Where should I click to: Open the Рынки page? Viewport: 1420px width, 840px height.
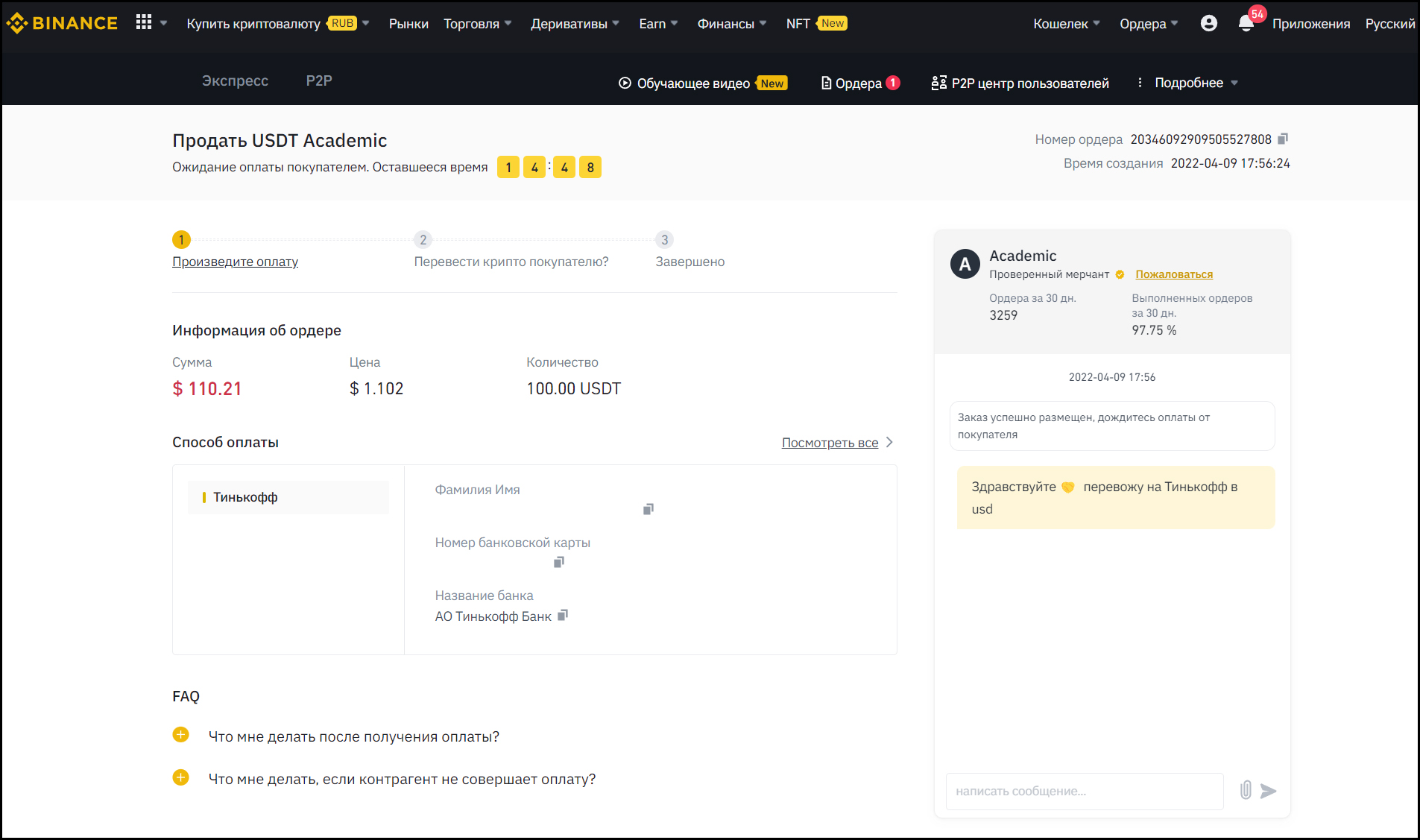coord(408,24)
